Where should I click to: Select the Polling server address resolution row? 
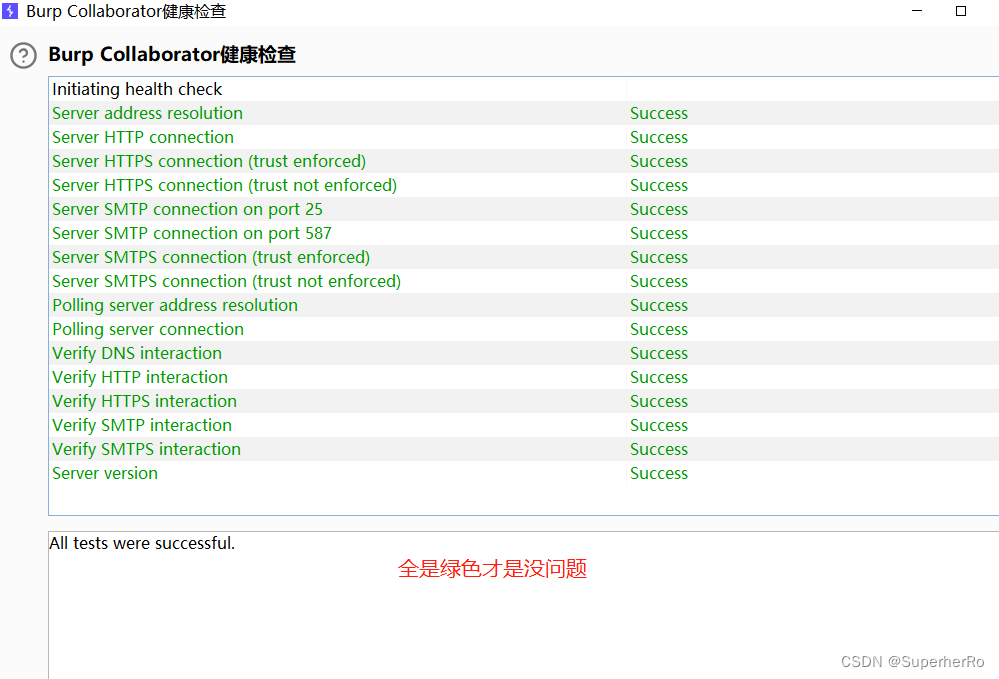pyautogui.click(x=175, y=305)
